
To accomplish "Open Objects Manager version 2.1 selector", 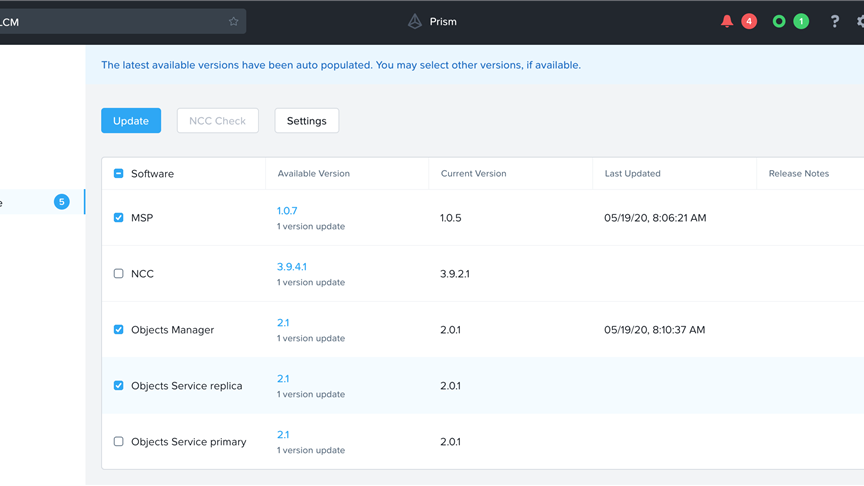I will pyautogui.click(x=283, y=323).
